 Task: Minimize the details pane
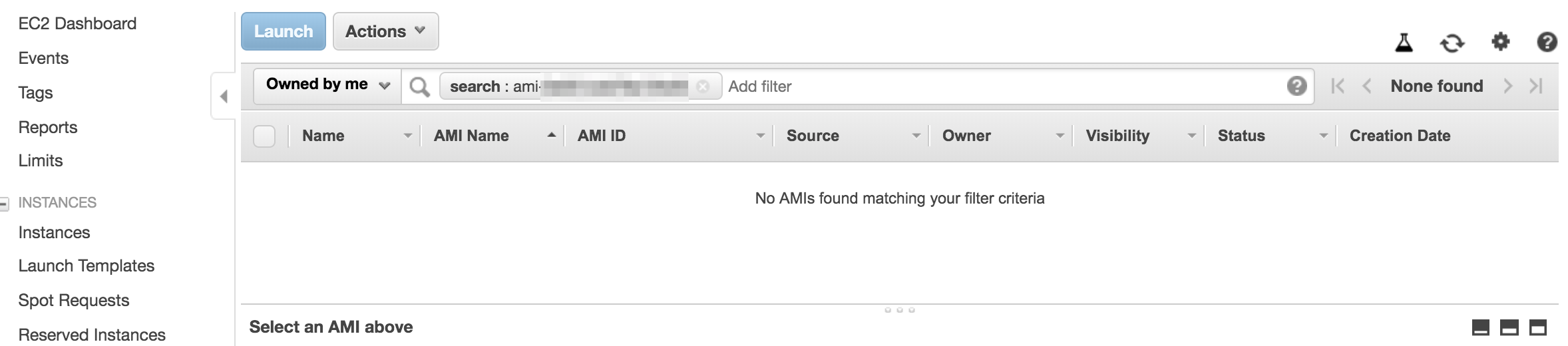tap(1481, 327)
